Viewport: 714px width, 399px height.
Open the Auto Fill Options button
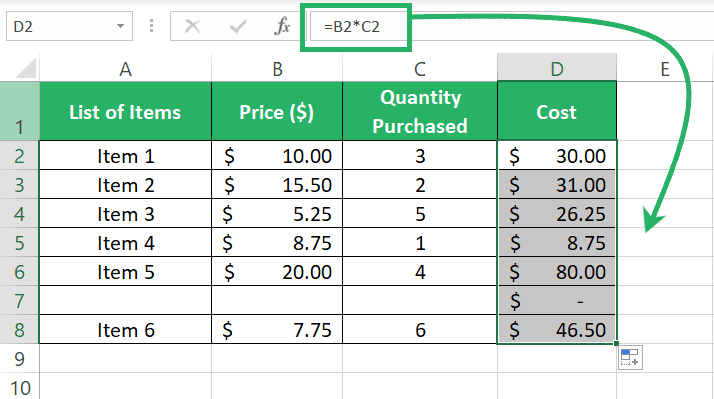click(630, 358)
